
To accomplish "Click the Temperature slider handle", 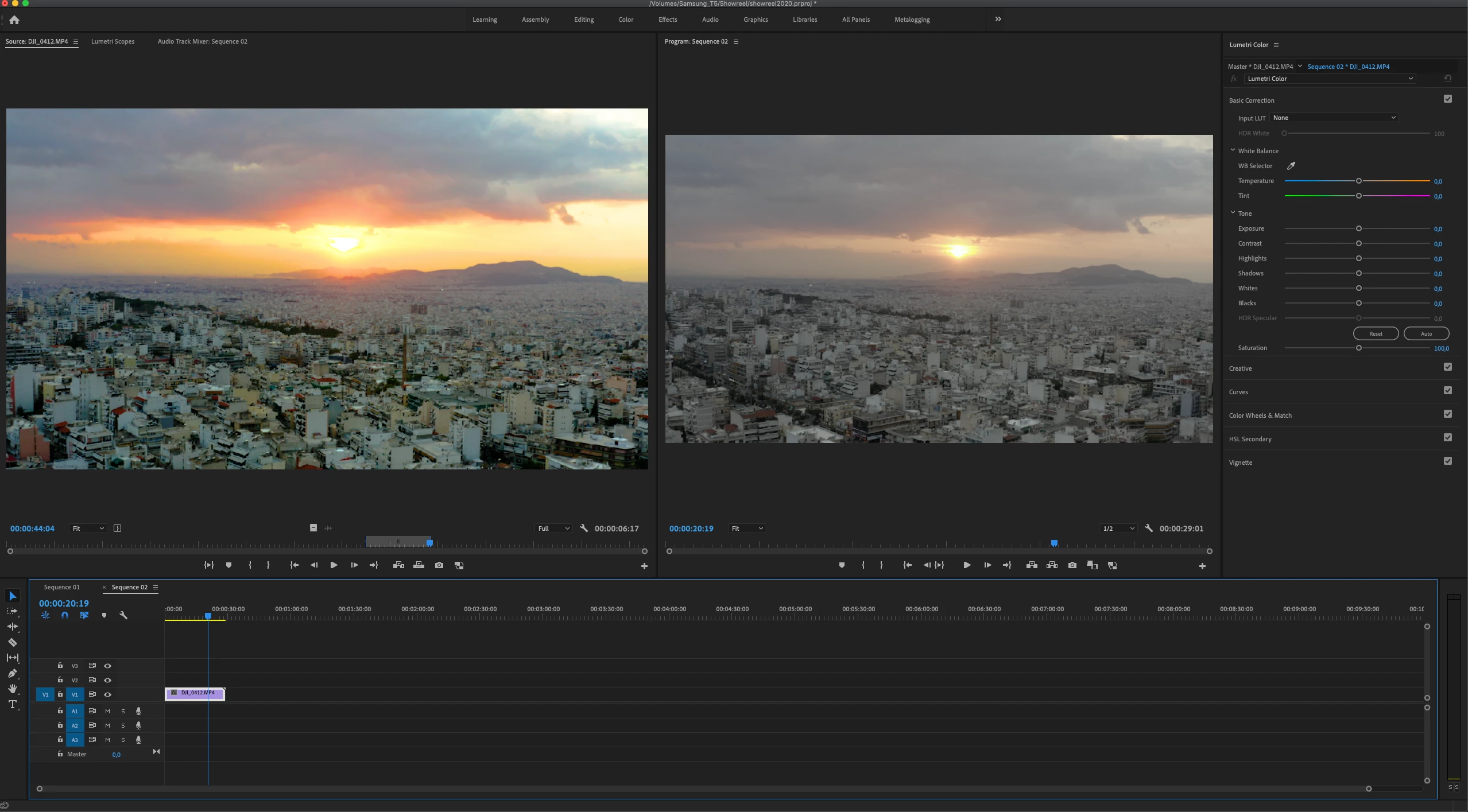I will click(x=1358, y=181).
